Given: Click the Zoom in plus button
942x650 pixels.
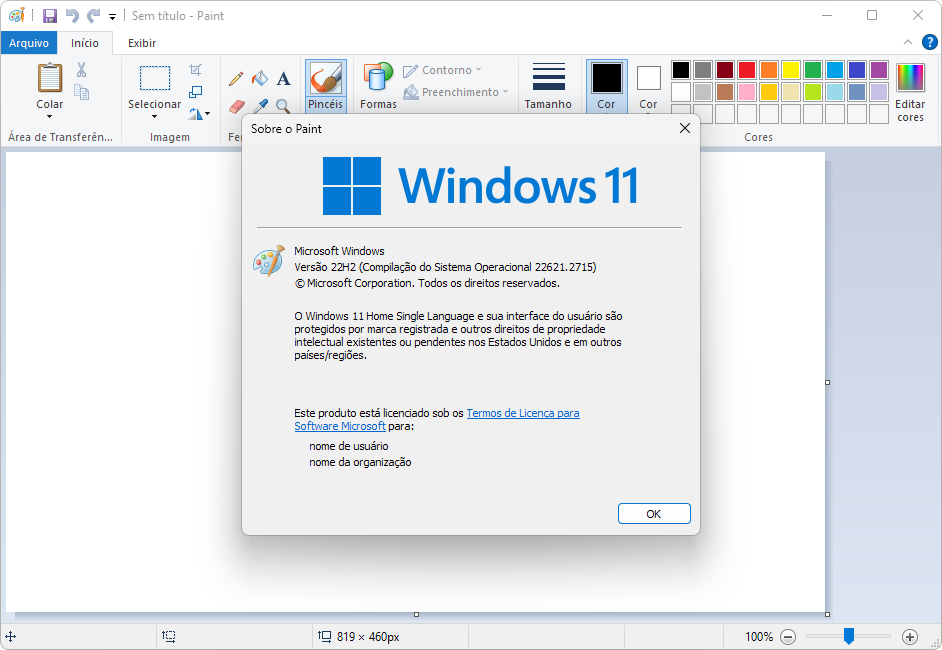Looking at the screenshot, I should coord(910,637).
